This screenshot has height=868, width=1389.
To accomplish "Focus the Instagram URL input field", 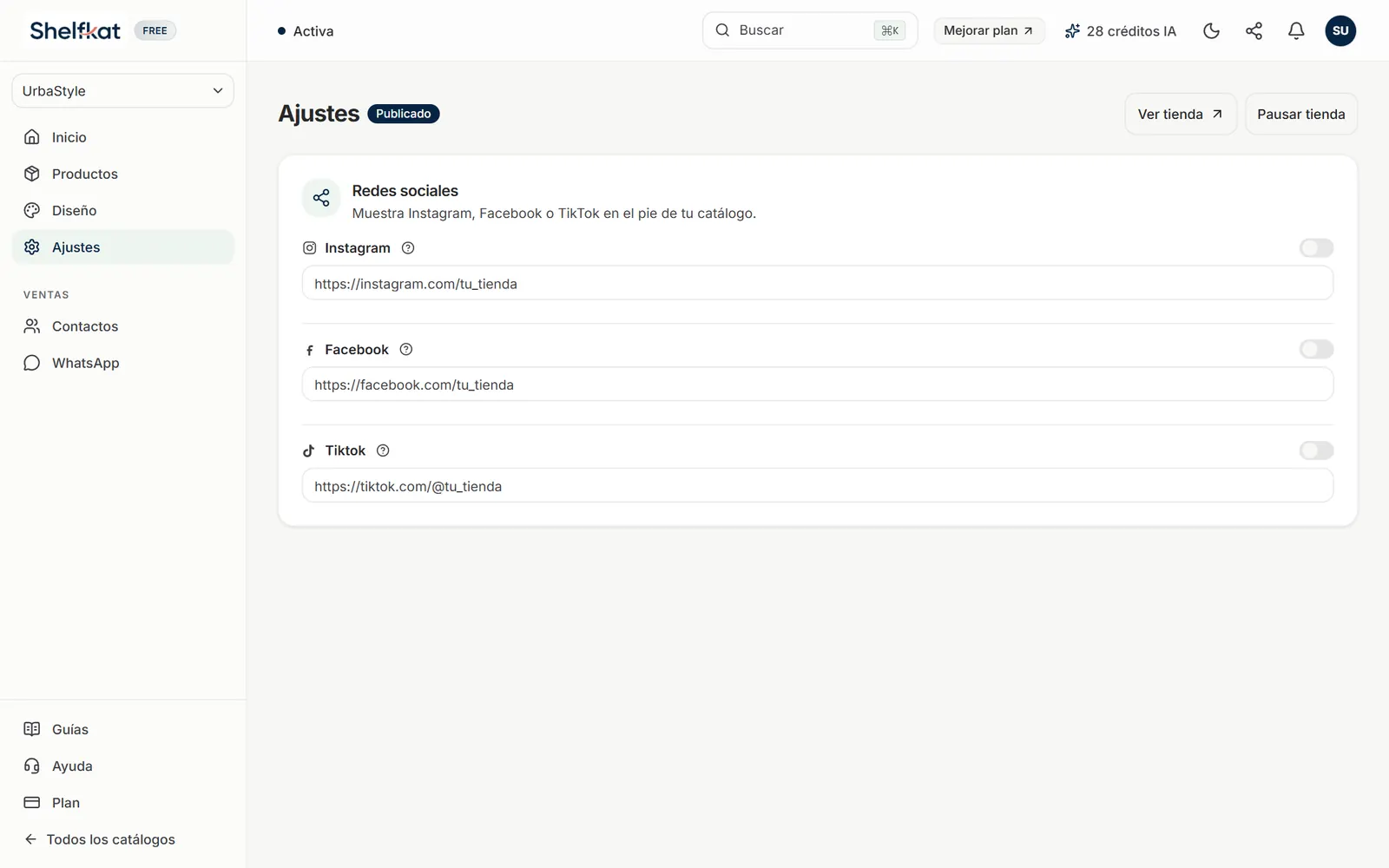I will (818, 284).
